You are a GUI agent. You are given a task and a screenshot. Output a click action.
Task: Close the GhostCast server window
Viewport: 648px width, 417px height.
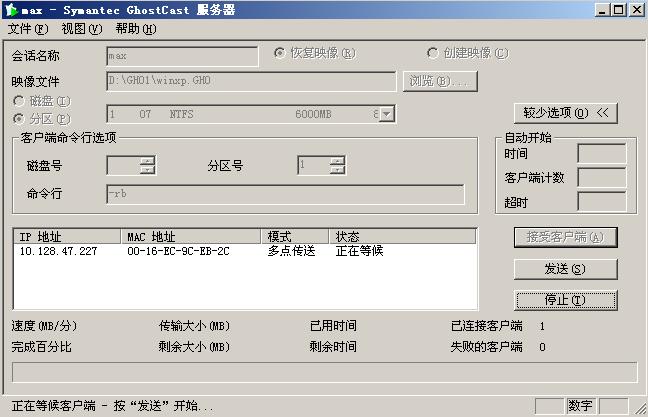637,10
